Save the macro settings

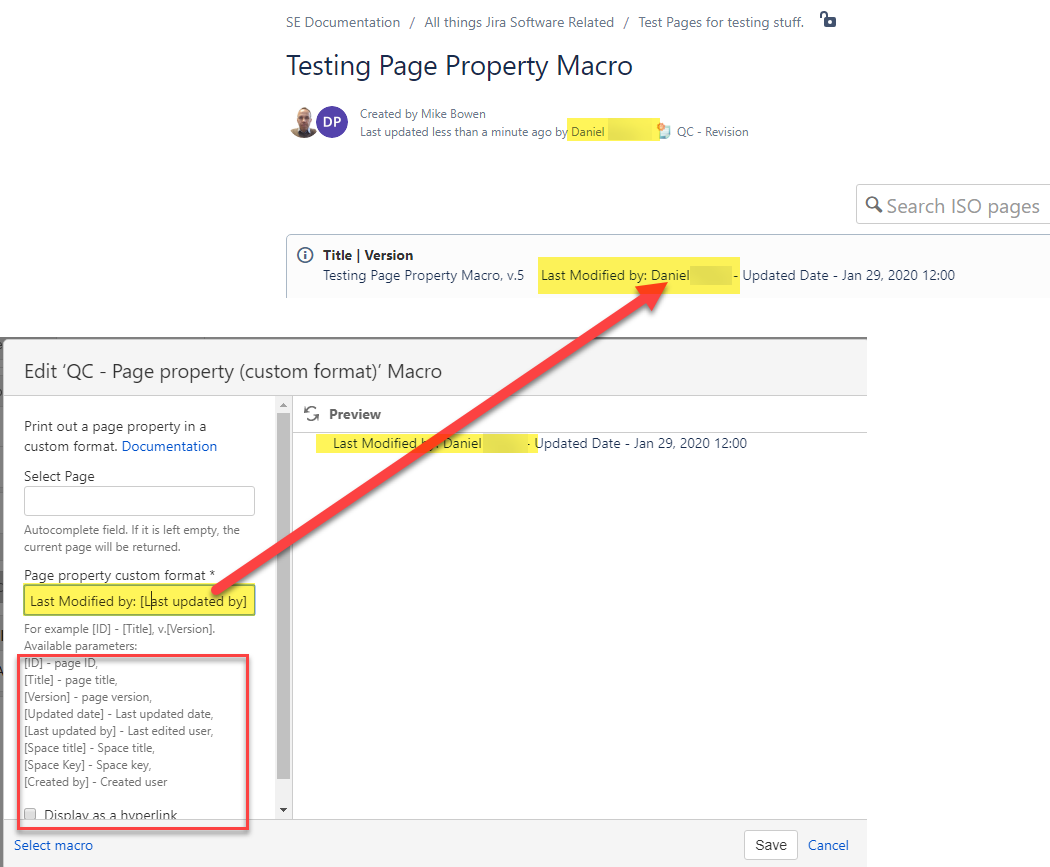771,845
